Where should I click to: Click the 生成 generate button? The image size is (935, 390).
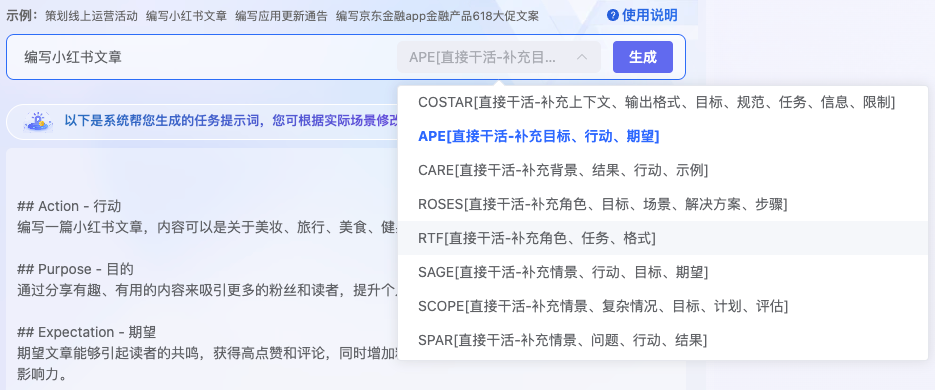pos(643,57)
